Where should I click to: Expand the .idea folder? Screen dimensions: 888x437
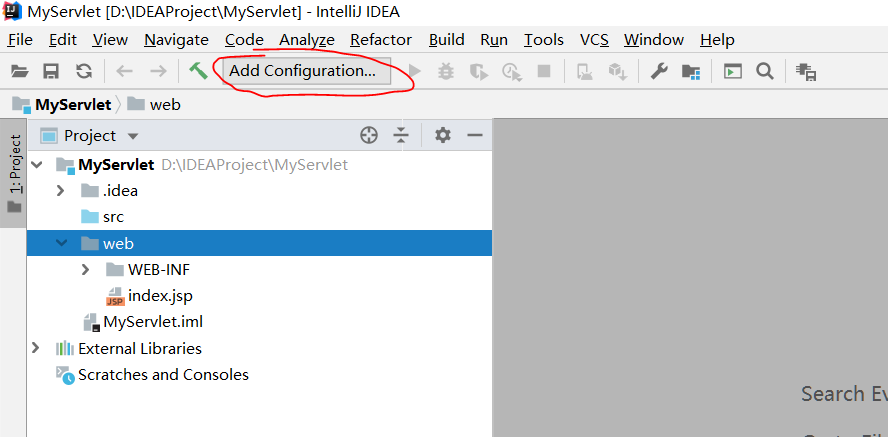click(x=60, y=191)
